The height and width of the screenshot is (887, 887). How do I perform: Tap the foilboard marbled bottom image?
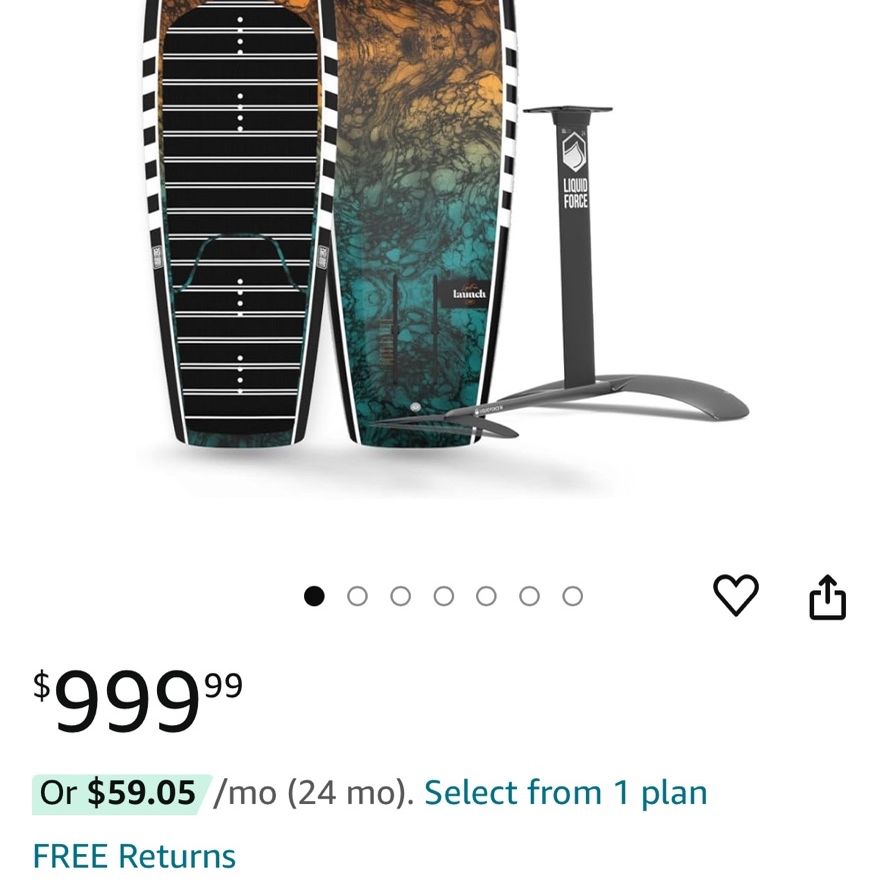click(424, 222)
